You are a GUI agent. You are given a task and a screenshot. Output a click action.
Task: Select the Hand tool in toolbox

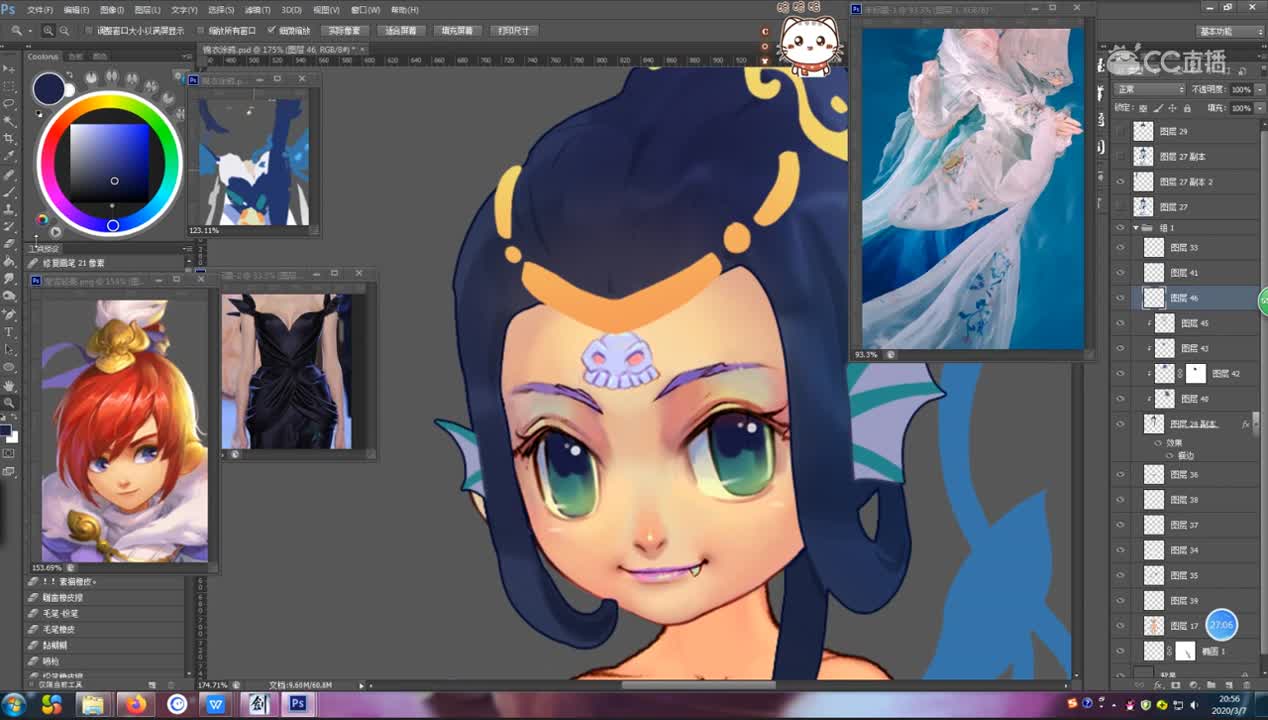click(9, 385)
